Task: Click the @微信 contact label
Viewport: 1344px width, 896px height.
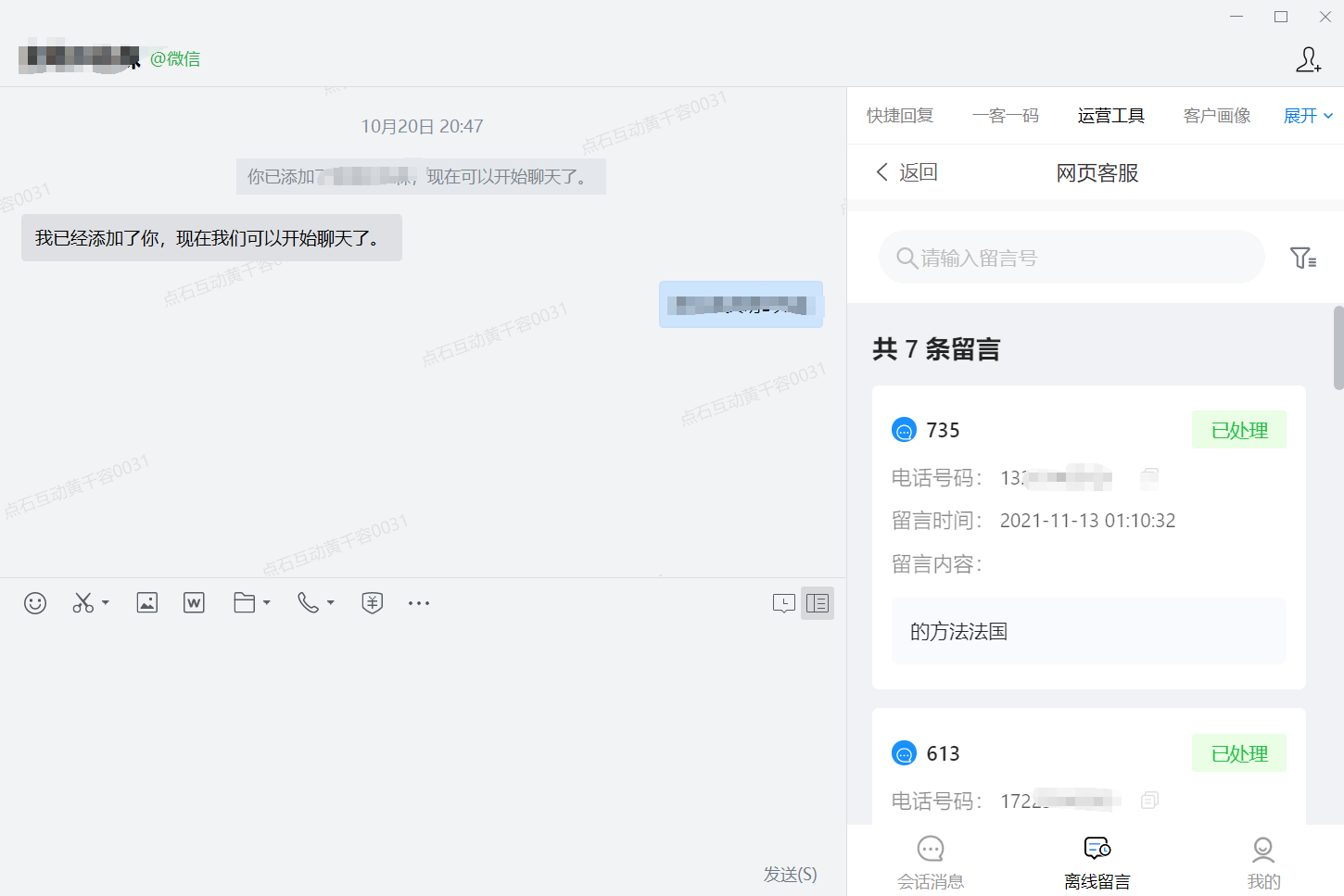Action: click(x=175, y=58)
